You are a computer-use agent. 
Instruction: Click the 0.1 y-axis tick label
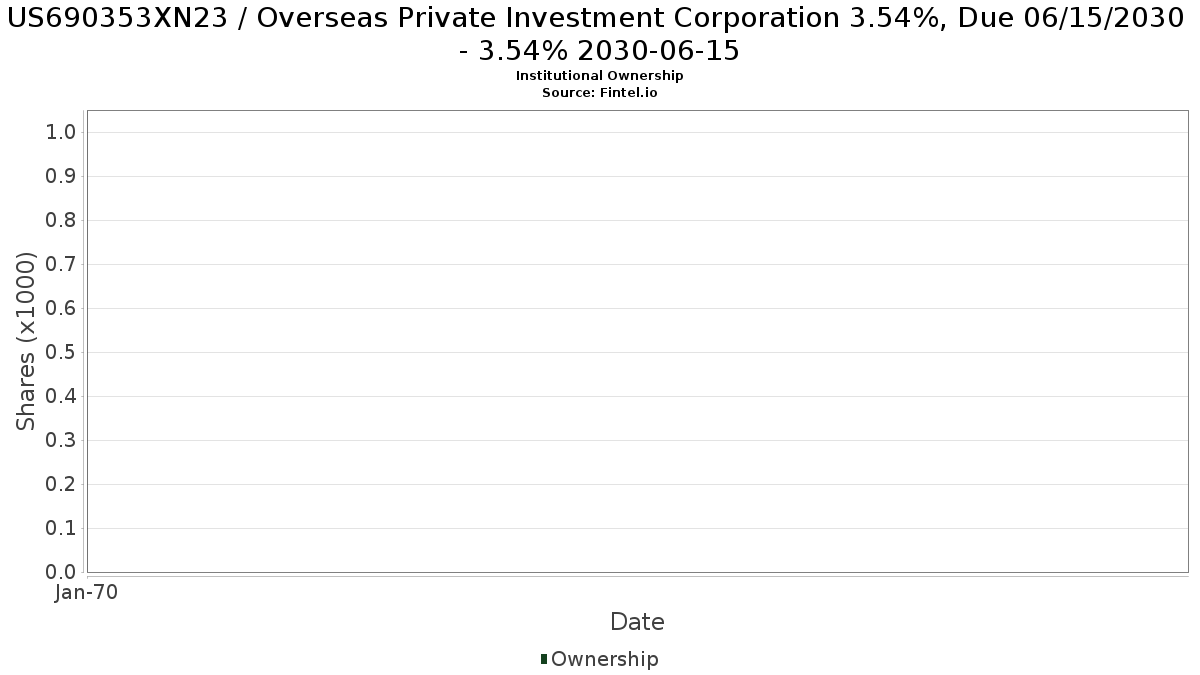tap(61, 528)
